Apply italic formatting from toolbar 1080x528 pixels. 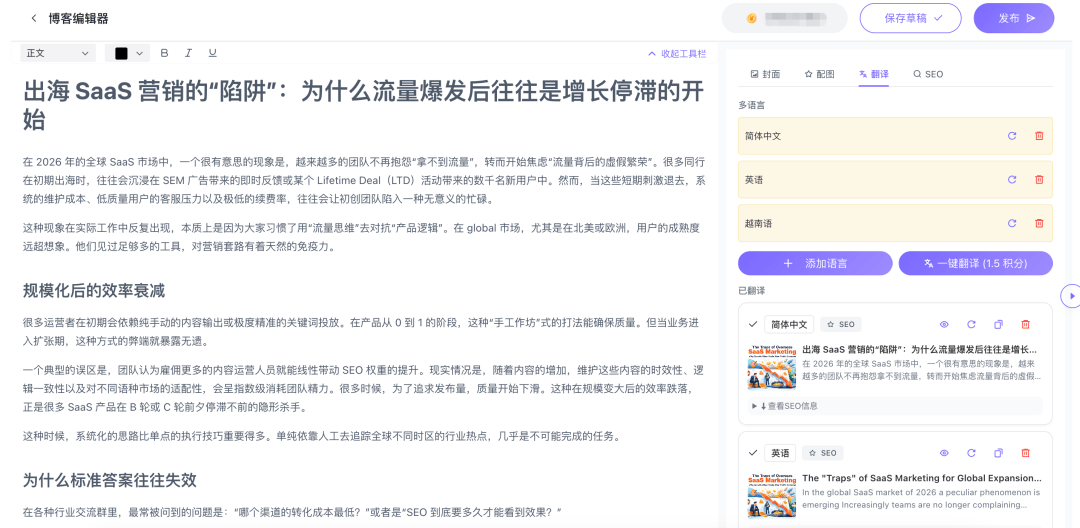coord(188,53)
